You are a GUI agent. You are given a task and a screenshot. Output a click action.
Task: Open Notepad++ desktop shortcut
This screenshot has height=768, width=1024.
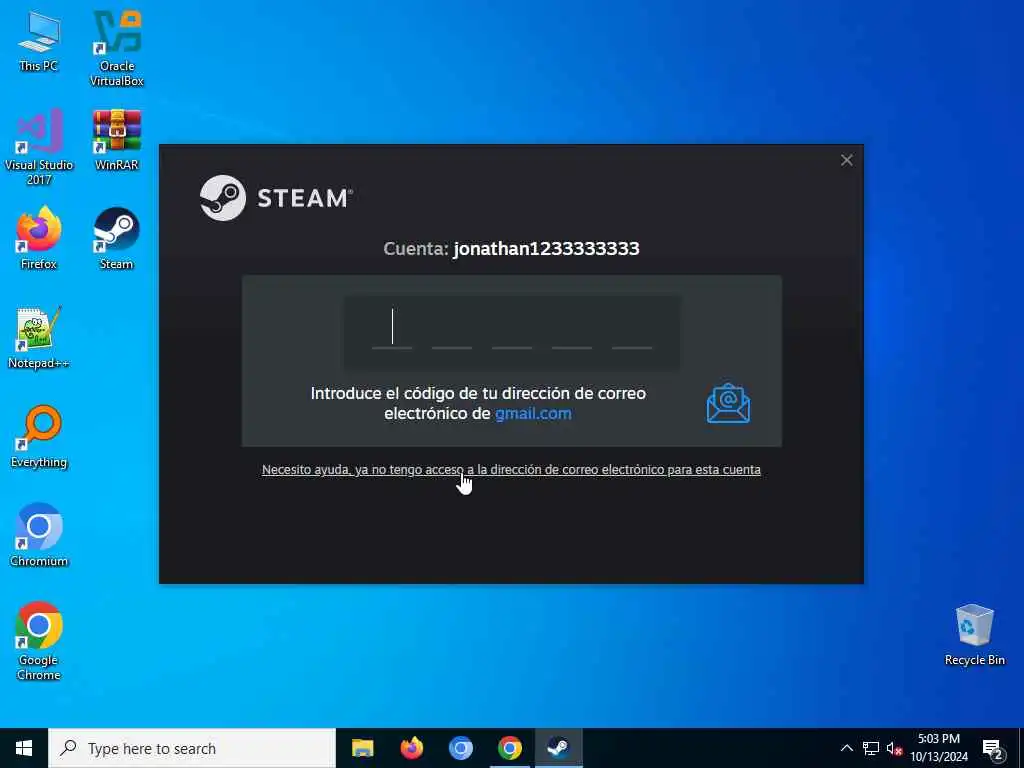point(39,338)
